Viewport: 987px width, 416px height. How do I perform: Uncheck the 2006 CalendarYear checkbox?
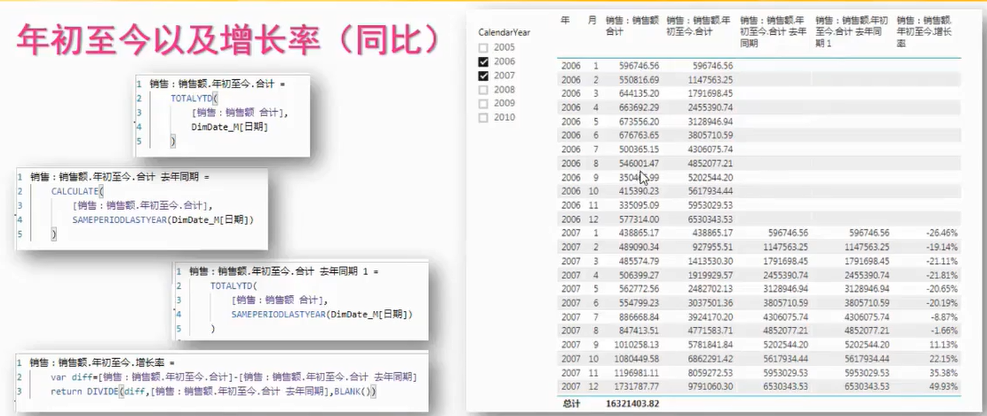(x=483, y=62)
